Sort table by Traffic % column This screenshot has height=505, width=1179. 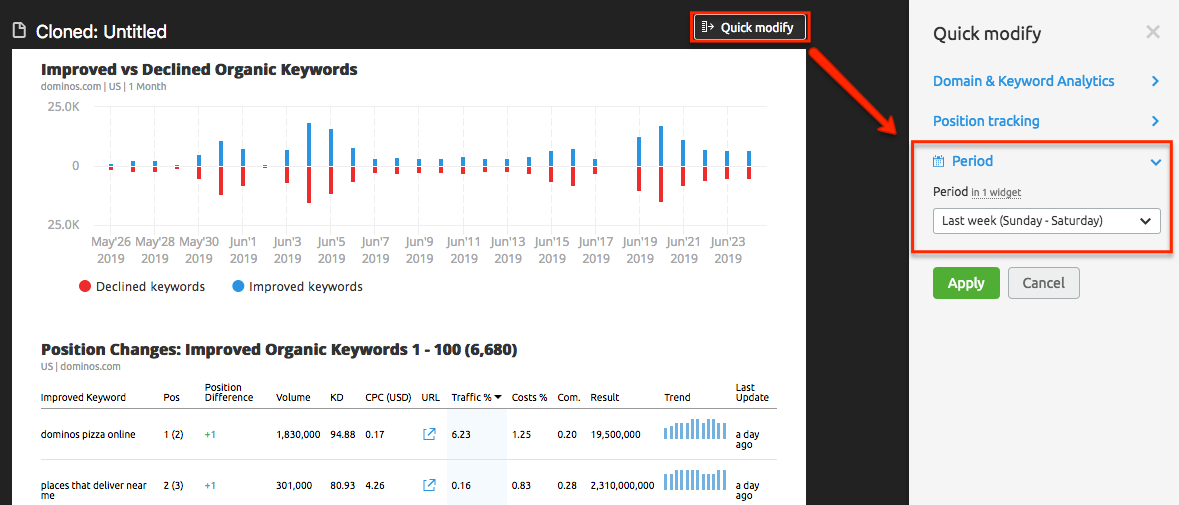[477, 398]
